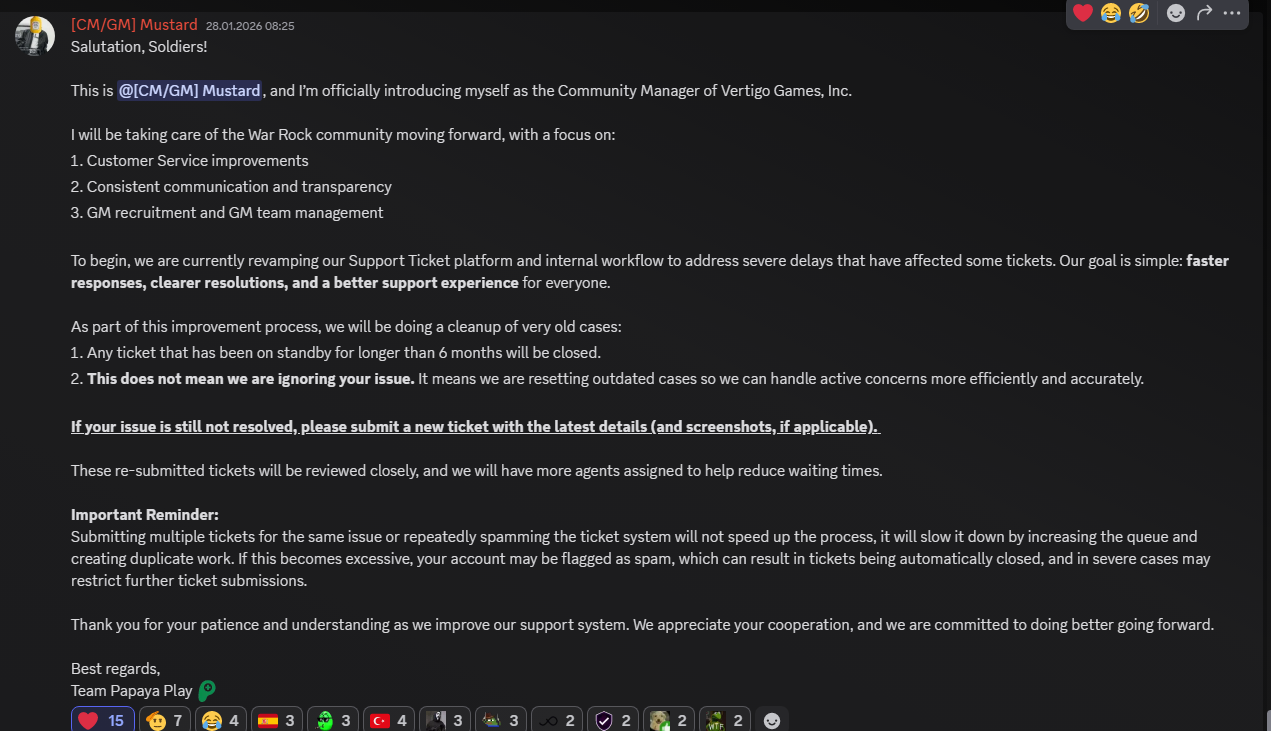Add the Spain flag reaction
The width and height of the screenshot is (1271, 731).
[277, 720]
